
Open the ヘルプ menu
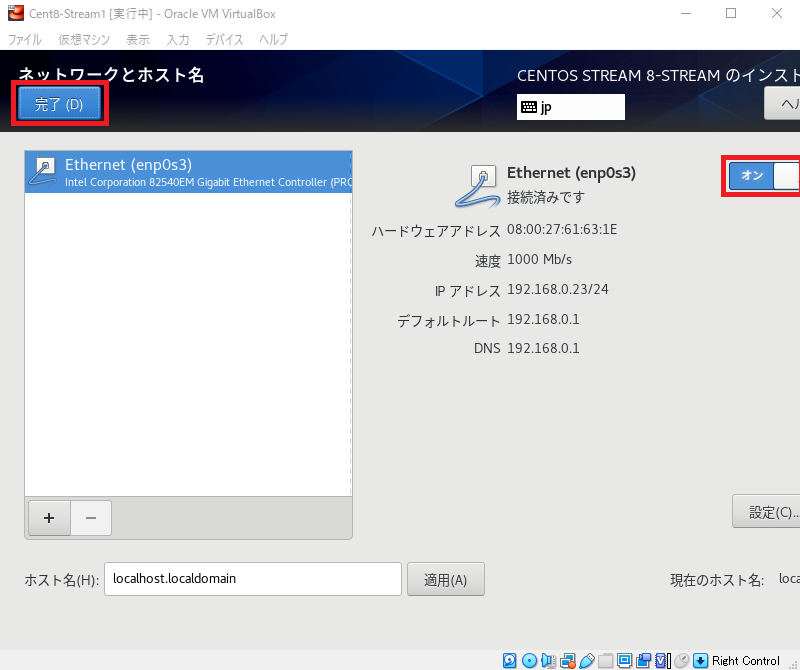(x=273, y=39)
